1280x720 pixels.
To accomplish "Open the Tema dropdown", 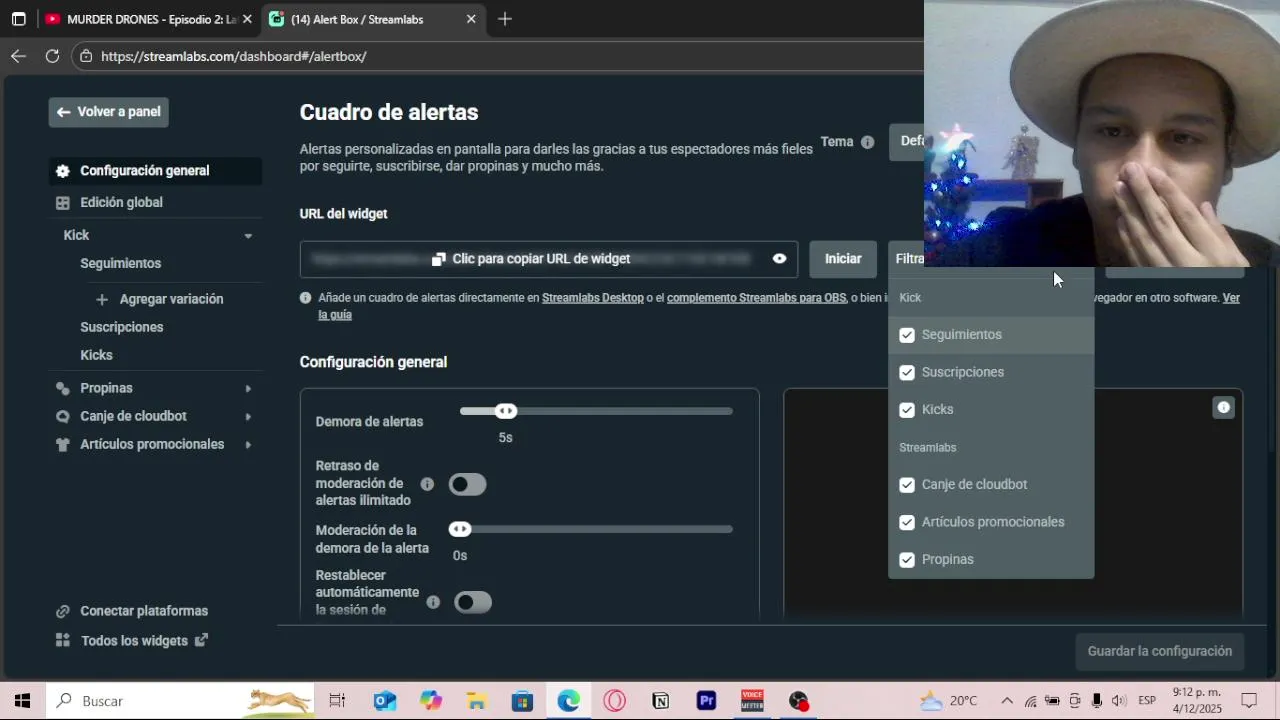I will tap(906, 141).
